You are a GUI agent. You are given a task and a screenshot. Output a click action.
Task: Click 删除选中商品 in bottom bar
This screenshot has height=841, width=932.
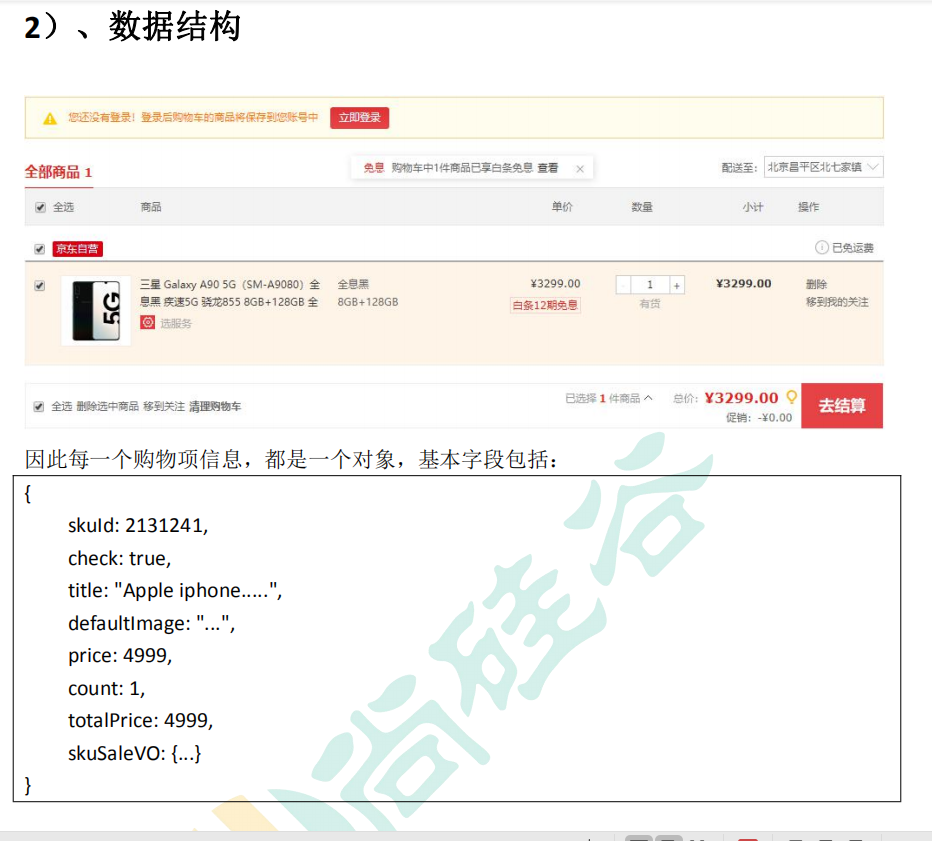pyautogui.click(x=108, y=407)
